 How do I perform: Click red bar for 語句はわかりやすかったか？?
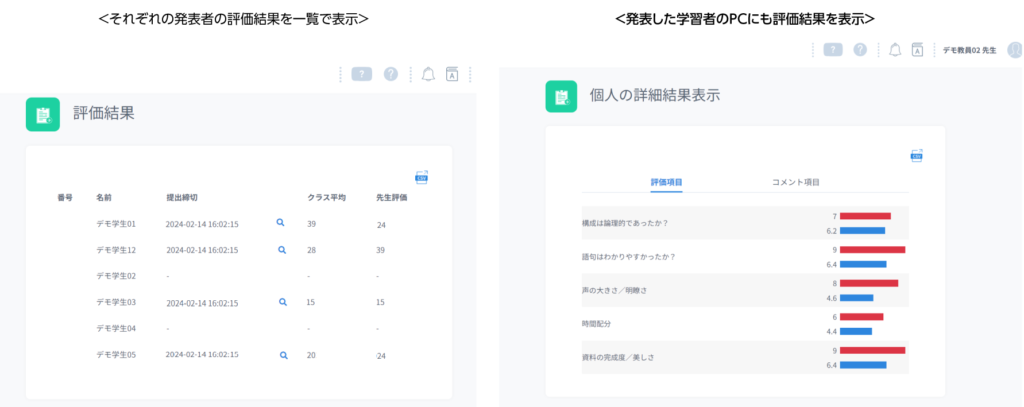(872, 250)
